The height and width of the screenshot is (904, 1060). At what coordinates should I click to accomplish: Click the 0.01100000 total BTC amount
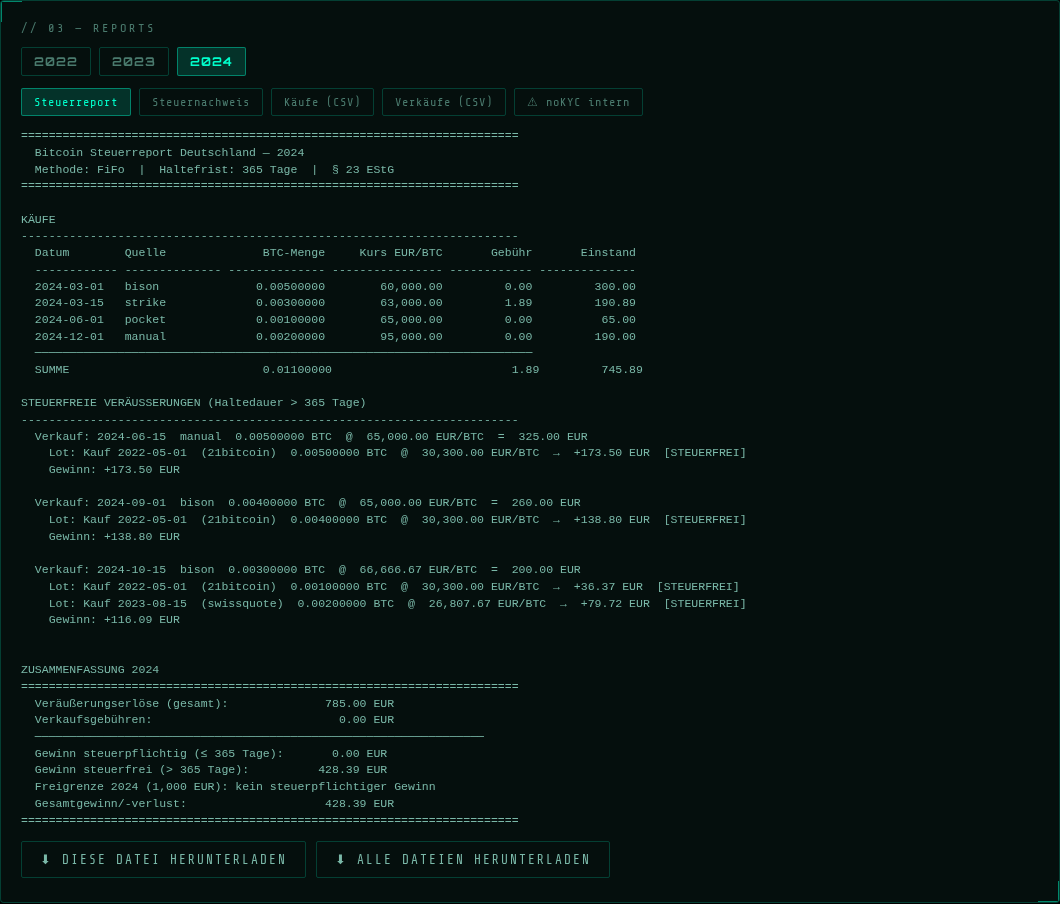tap(297, 370)
